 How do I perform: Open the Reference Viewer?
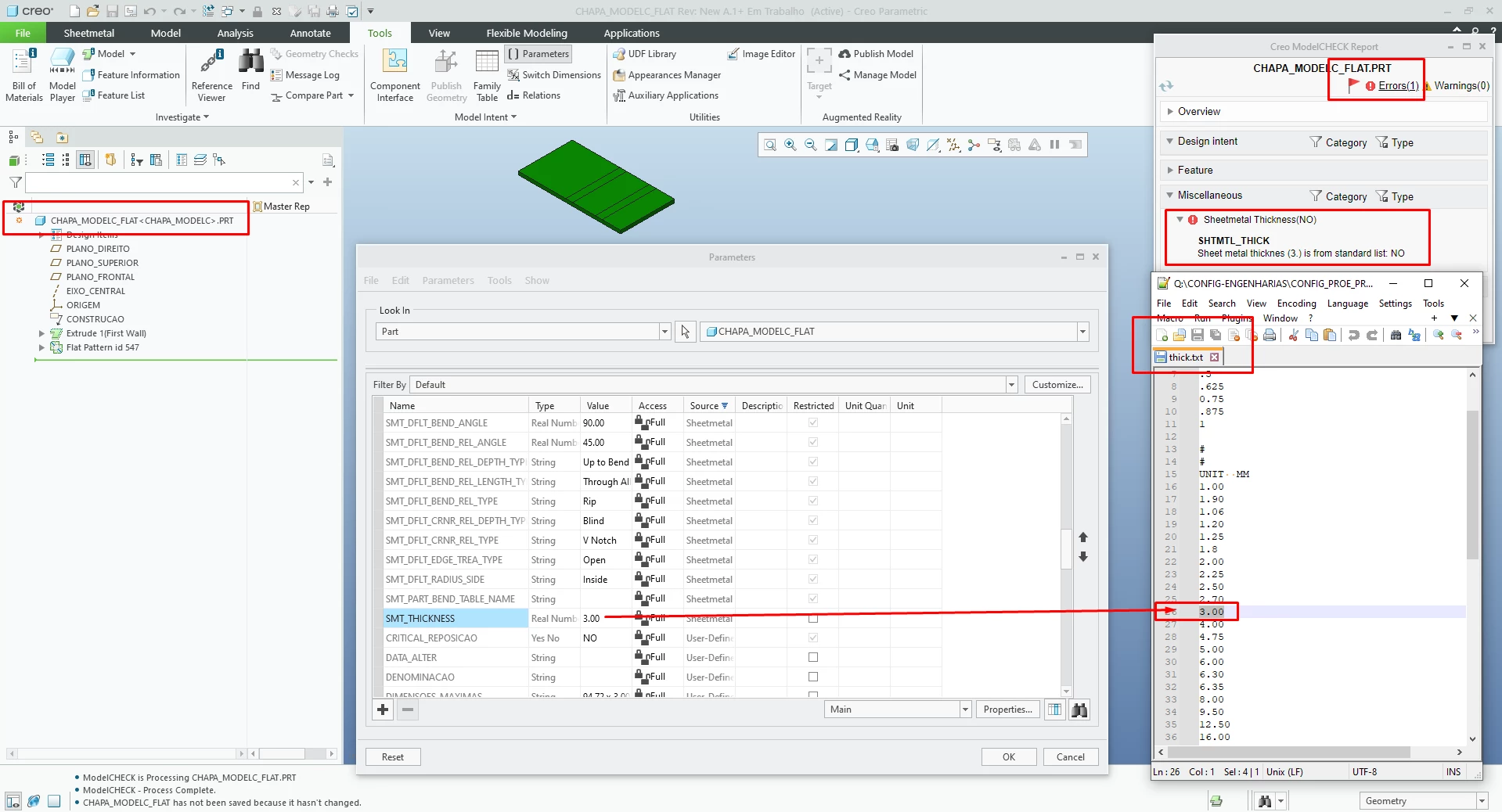click(211, 75)
